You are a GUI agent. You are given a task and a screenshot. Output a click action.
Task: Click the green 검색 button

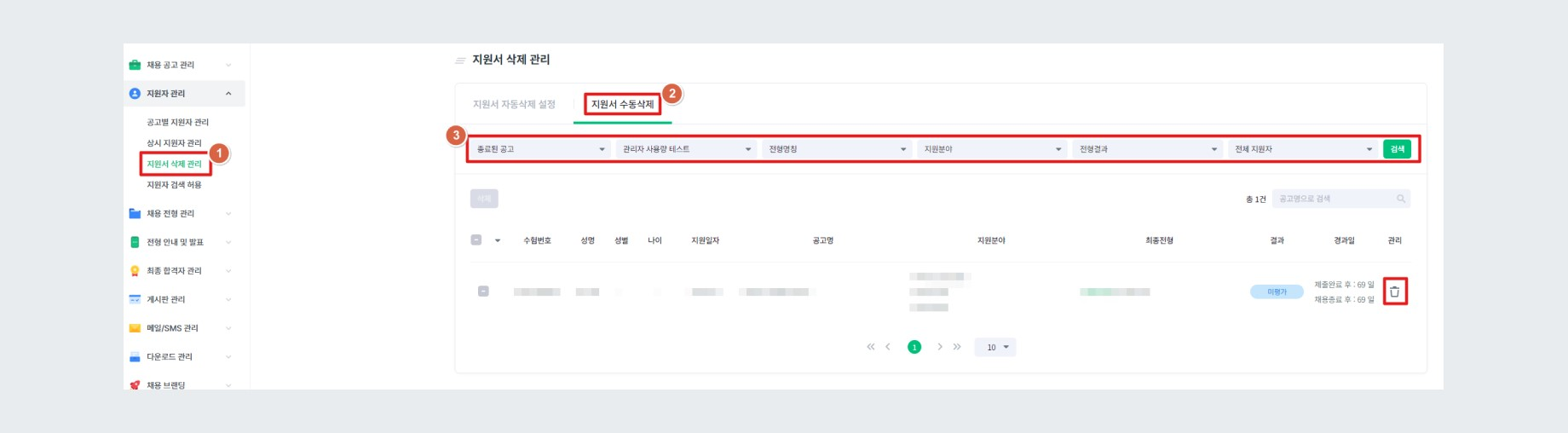(1398, 149)
